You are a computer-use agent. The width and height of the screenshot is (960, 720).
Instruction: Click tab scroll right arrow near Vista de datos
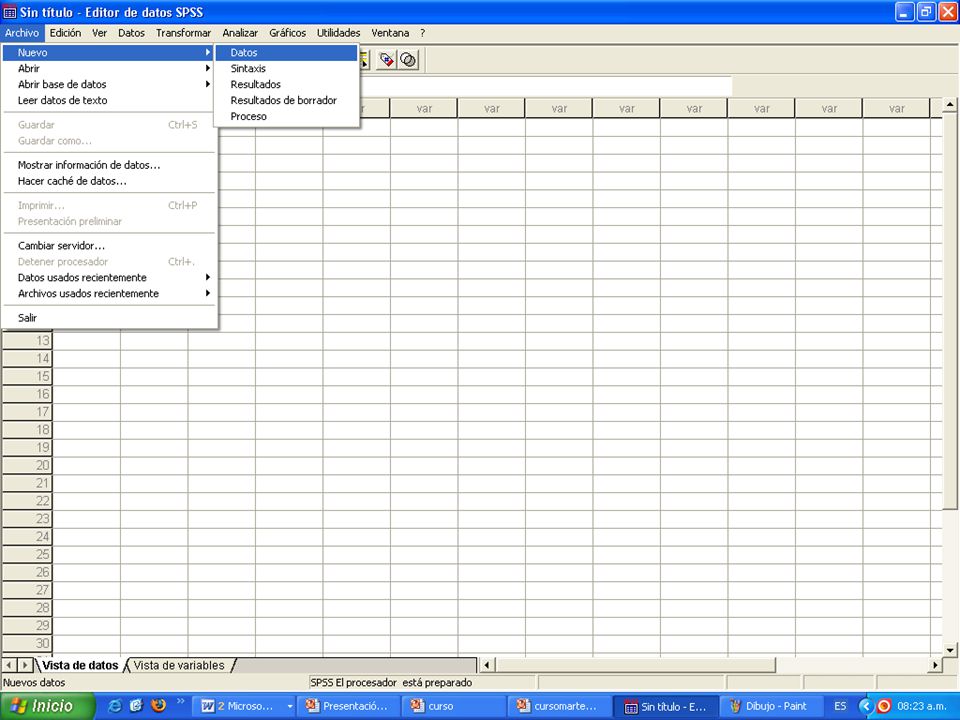[25, 665]
